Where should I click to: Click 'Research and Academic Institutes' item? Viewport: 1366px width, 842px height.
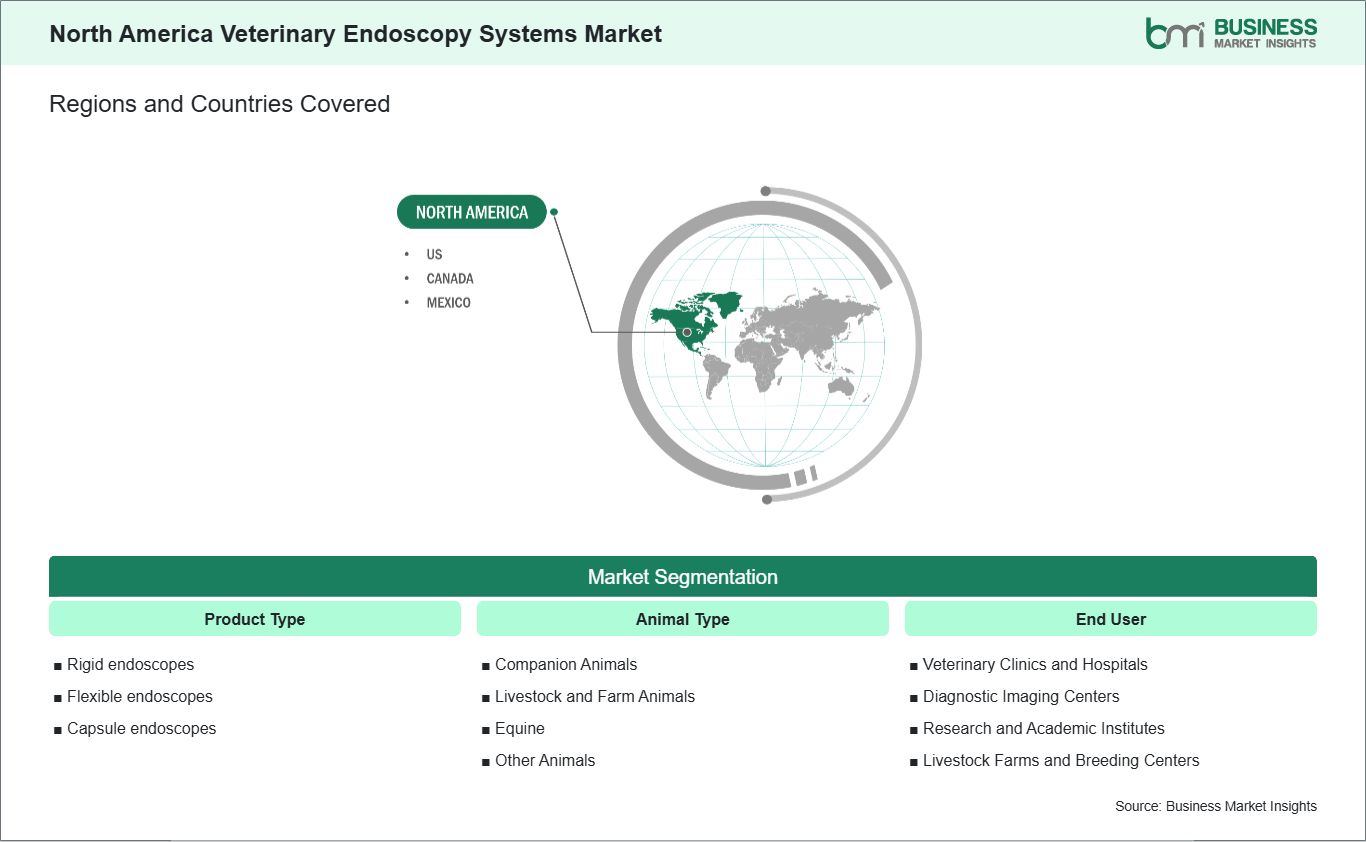(1043, 728)
